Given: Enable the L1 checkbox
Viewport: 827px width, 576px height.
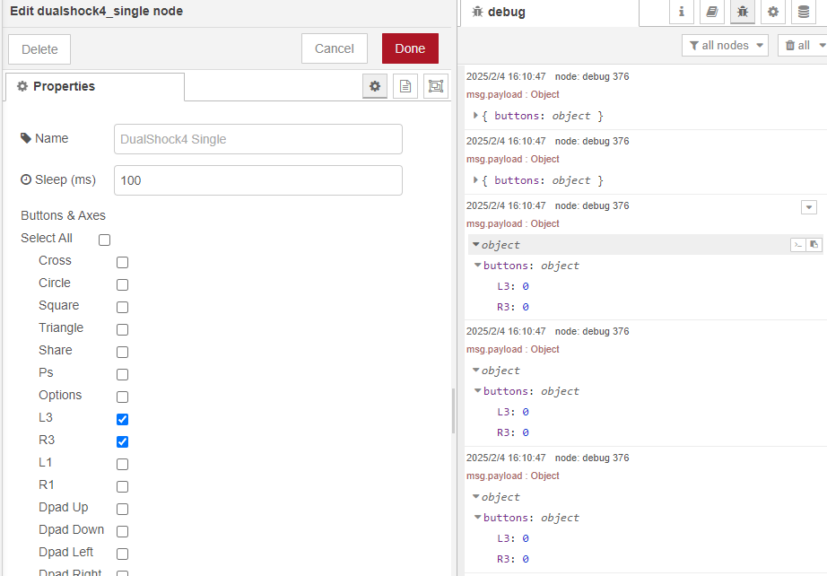Looking at the screenshot, I should click(x=122, y=464).
